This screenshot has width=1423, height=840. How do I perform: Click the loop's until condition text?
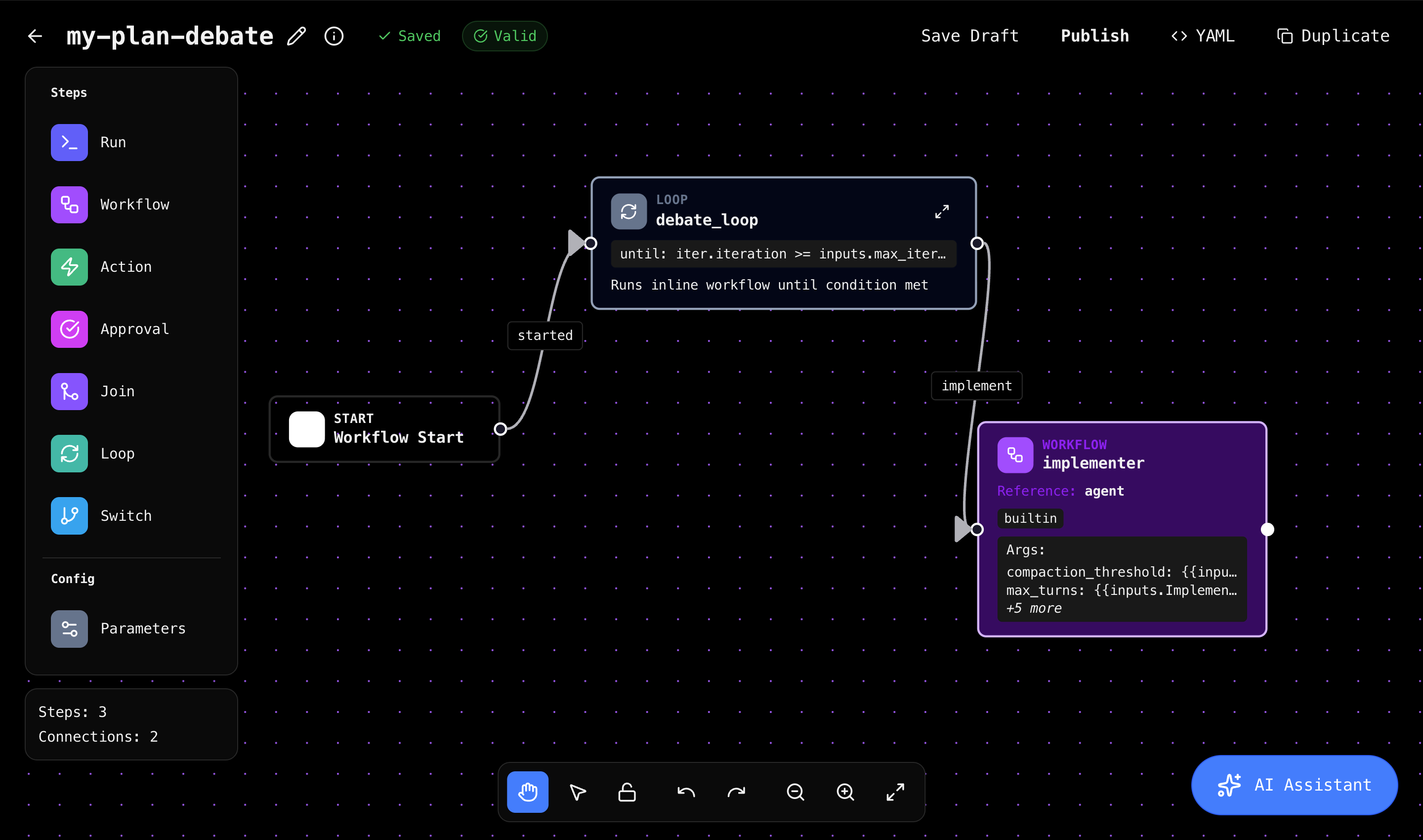(783, 253)
